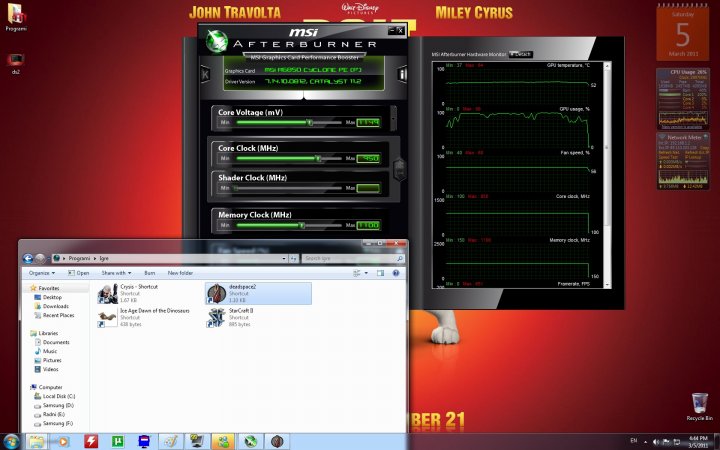Refresh the Igre folder view

click(x=294, y=259)
